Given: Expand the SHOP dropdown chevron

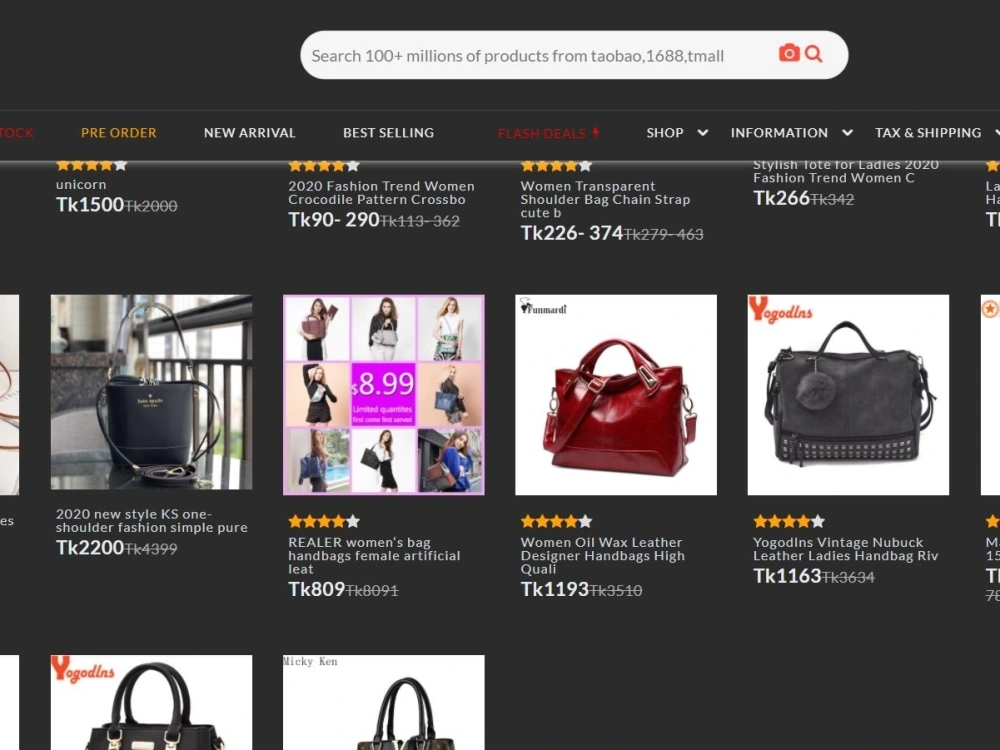Looking at the screenshot, I should pos(703,133).
